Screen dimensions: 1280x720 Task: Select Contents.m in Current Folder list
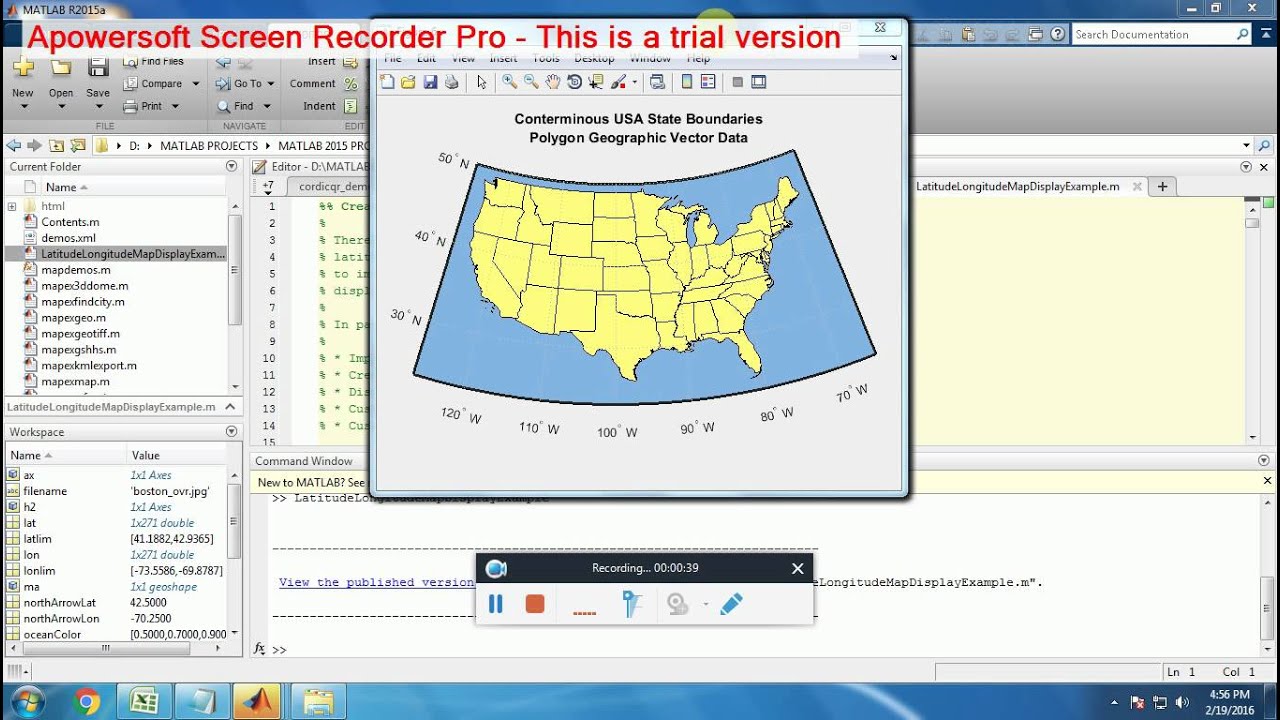click(x=70, y=222)
